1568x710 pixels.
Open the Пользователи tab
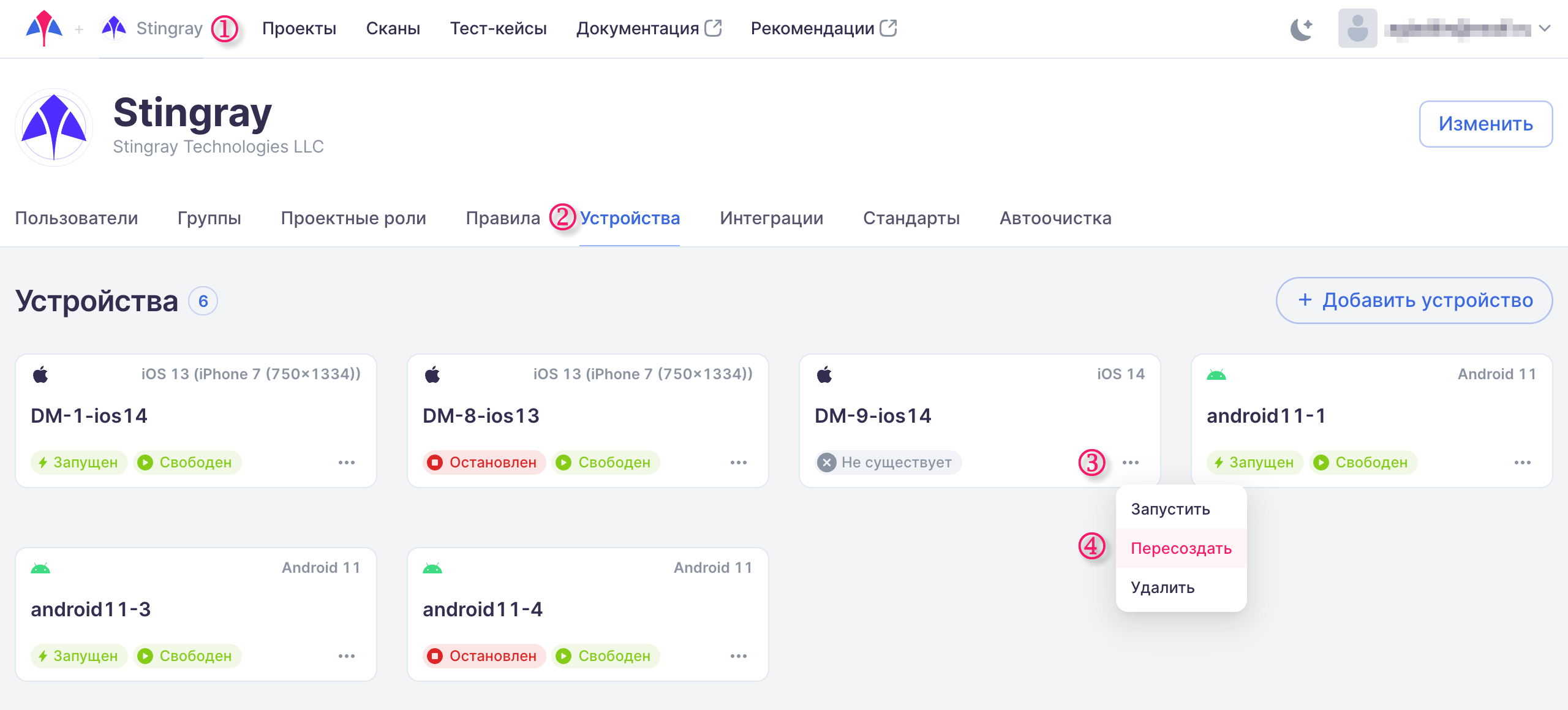coord(77,218)
